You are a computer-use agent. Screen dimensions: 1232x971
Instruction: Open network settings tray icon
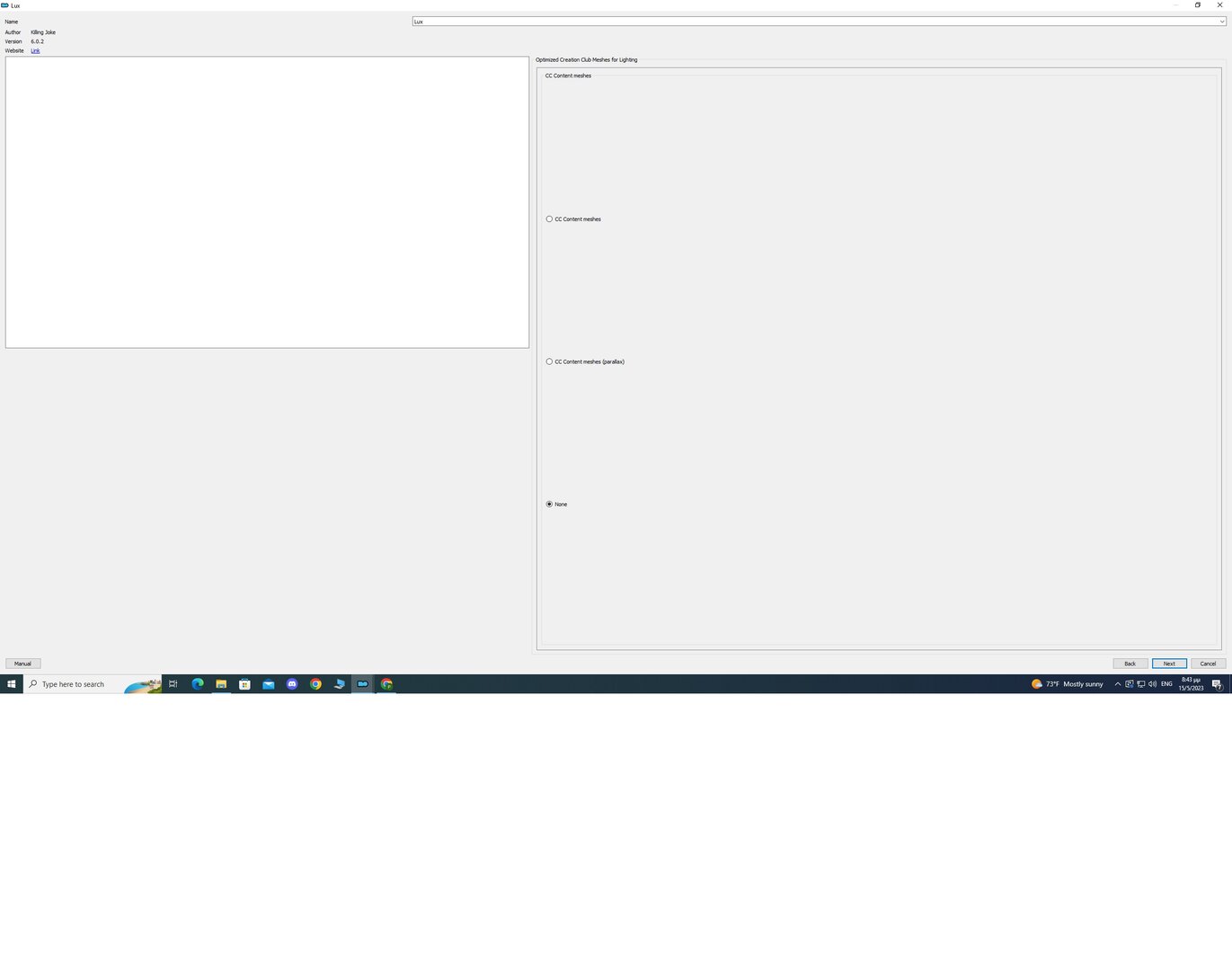(1140, 684)
